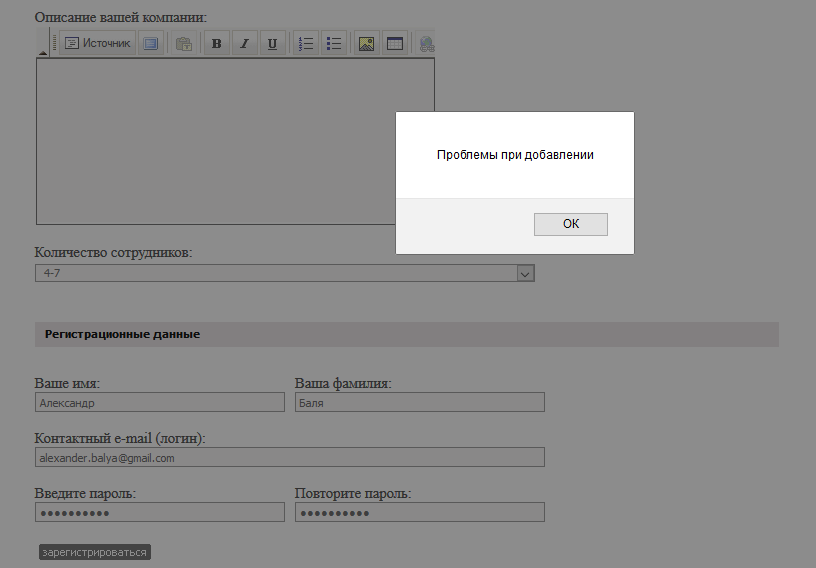Viewport: 816px width, 568px height.
Task: Click the Ваше имя input field
Action: coord(160,402)
